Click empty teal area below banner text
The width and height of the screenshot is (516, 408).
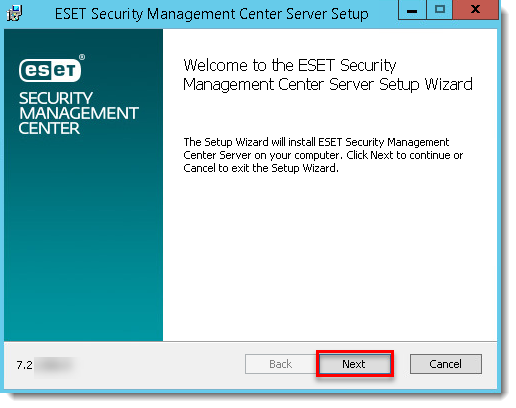point(83,240)
